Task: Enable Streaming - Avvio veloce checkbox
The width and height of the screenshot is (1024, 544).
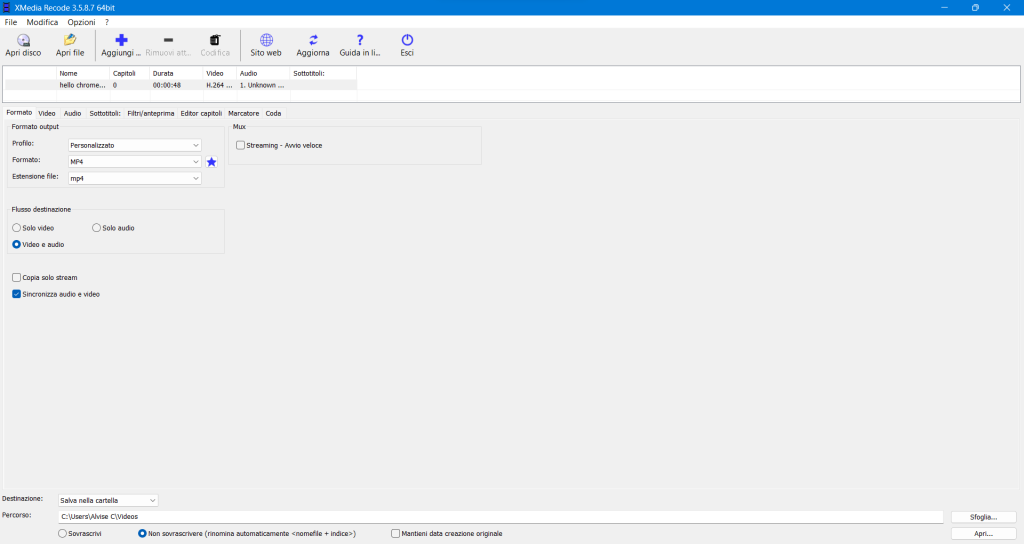Action: coord(241,145)
